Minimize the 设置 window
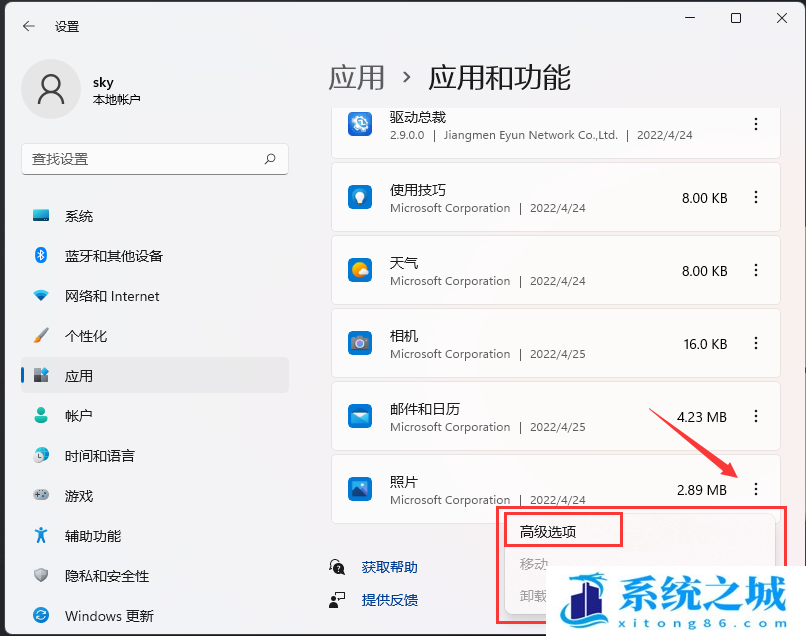 click(690, 18)
